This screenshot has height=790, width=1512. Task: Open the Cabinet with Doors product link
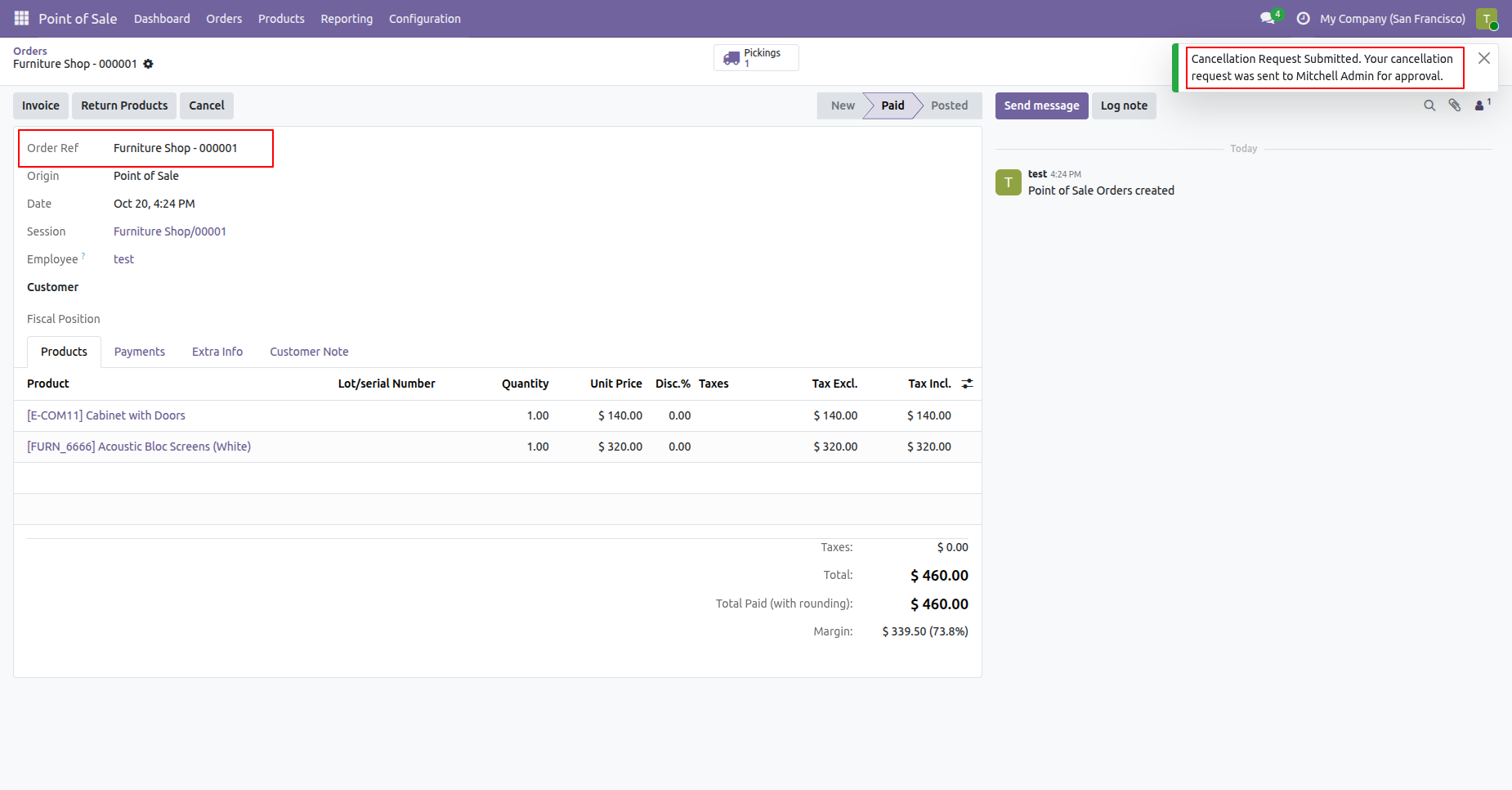coord(106,415)
